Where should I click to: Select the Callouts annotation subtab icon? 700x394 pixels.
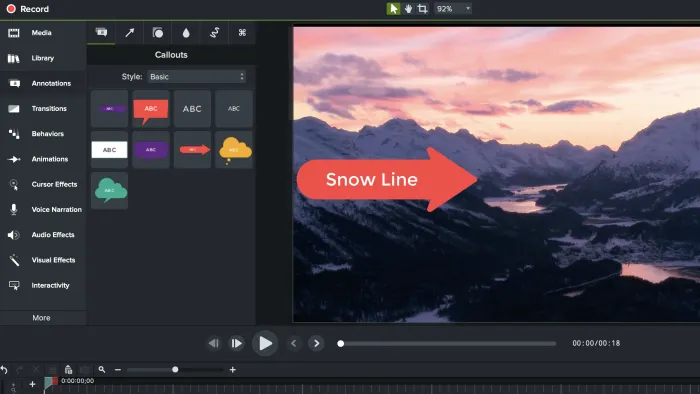(101, 33)
